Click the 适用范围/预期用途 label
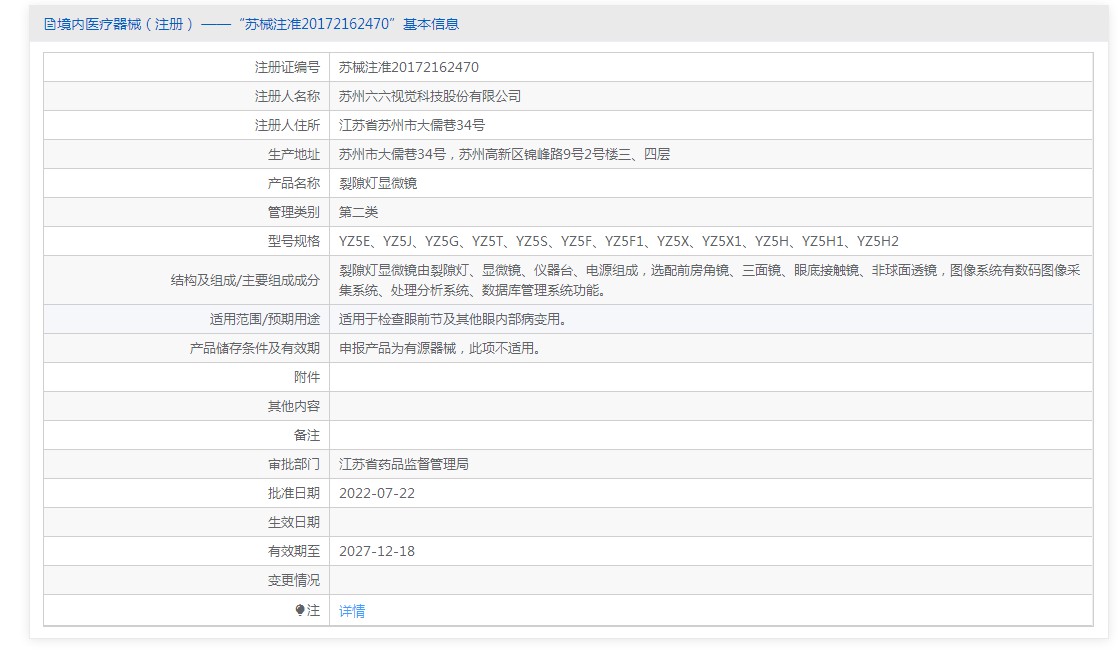1118x652 pixels. [265, 320]
